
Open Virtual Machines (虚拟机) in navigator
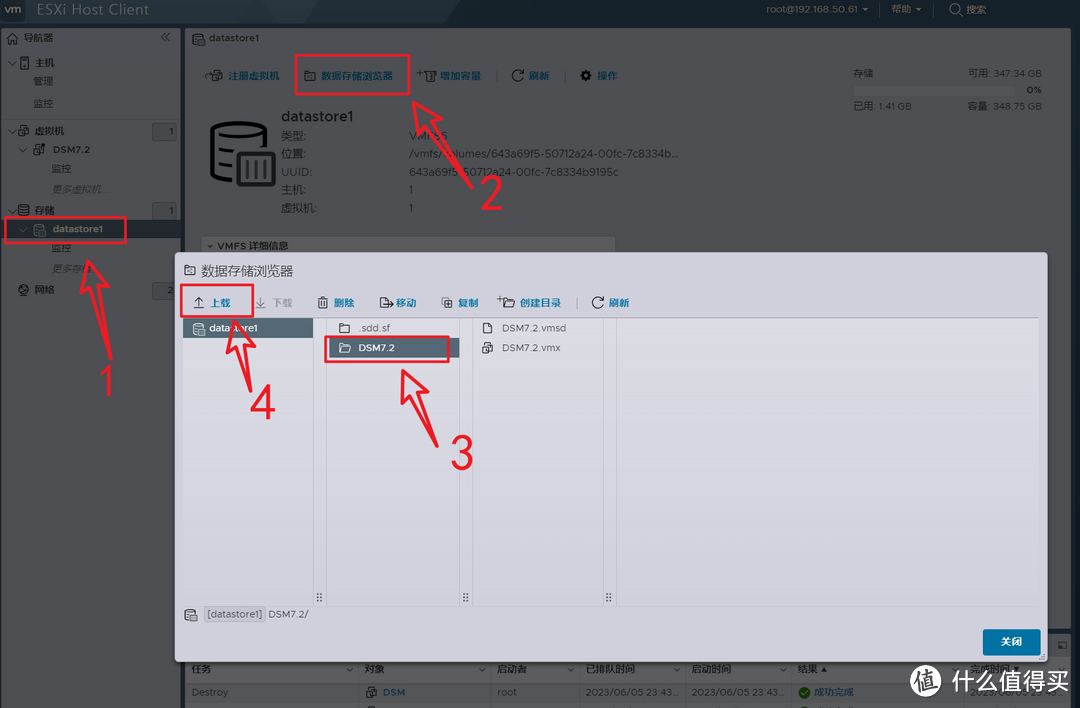48,131
